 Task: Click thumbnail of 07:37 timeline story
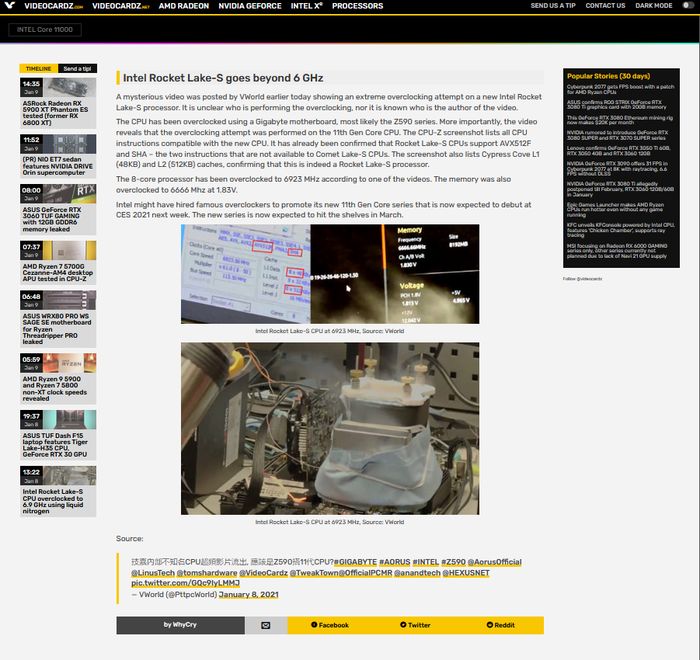69,251
